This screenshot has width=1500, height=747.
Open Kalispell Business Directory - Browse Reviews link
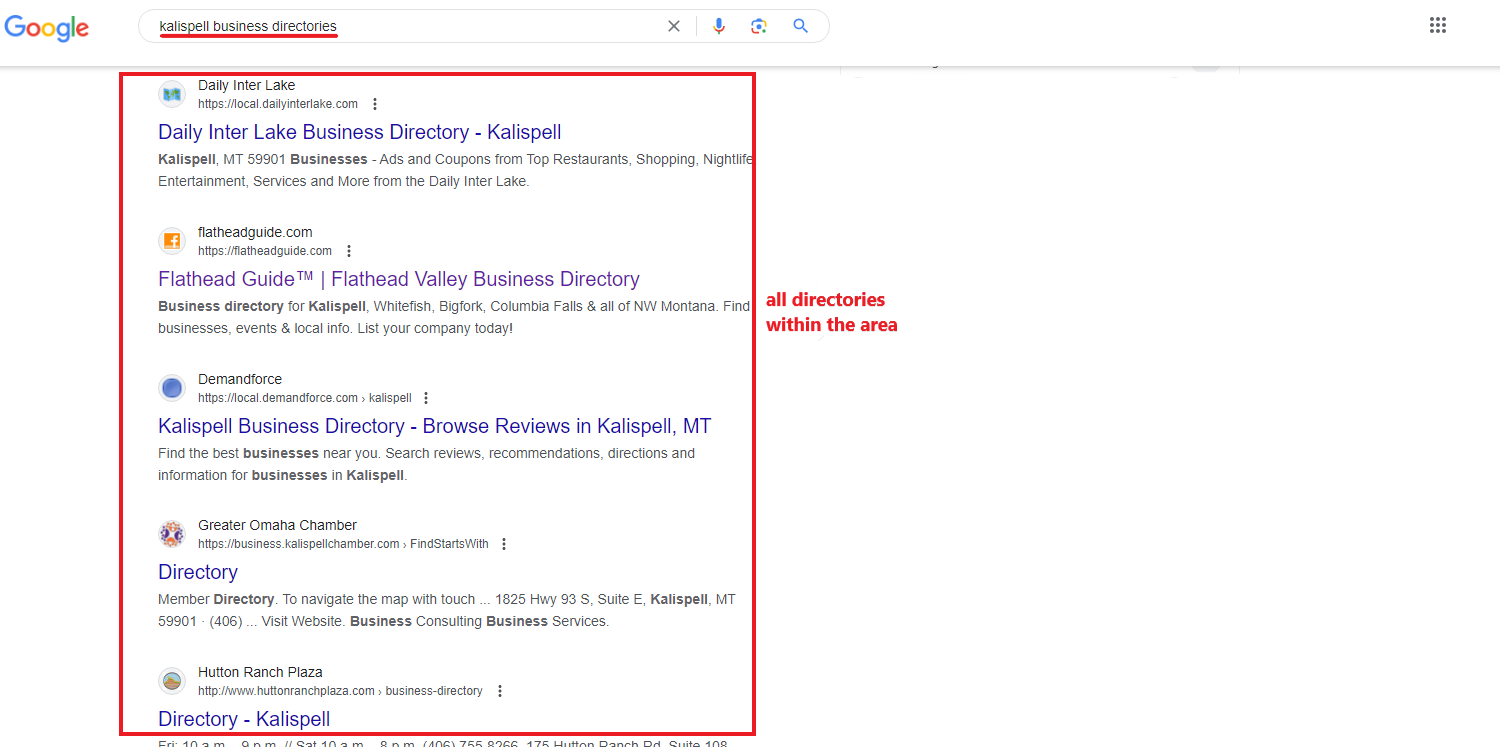pyautogui.click(x=435, y=426)
